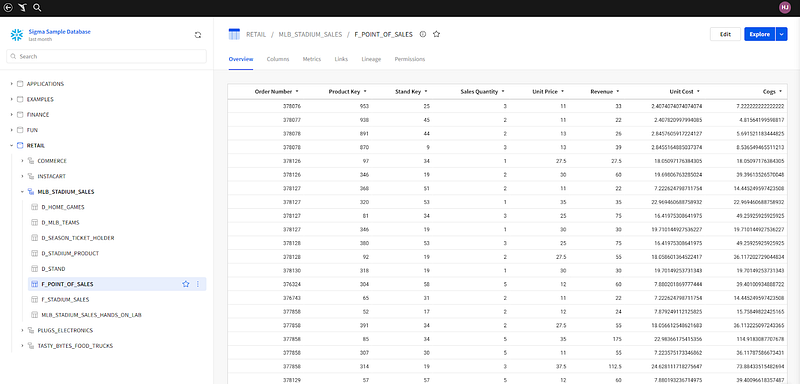
Task: Click the table icon beside RETAIL breadcrumb
Action: coord(234,34)
